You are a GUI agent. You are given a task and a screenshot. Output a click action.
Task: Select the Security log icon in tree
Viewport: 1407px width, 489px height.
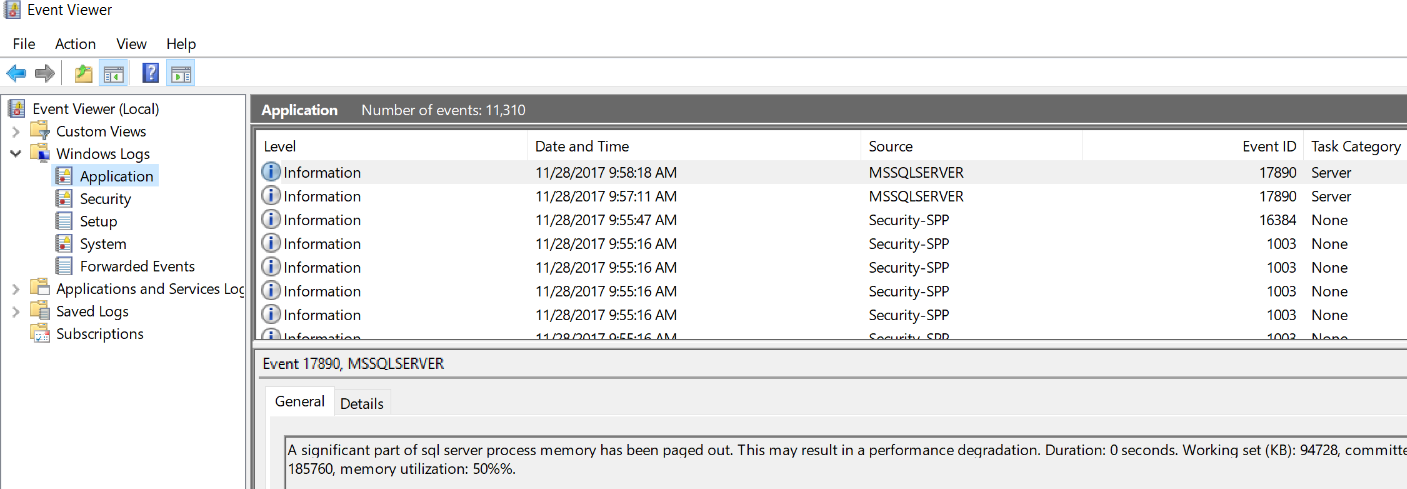(x=64, y=199)
